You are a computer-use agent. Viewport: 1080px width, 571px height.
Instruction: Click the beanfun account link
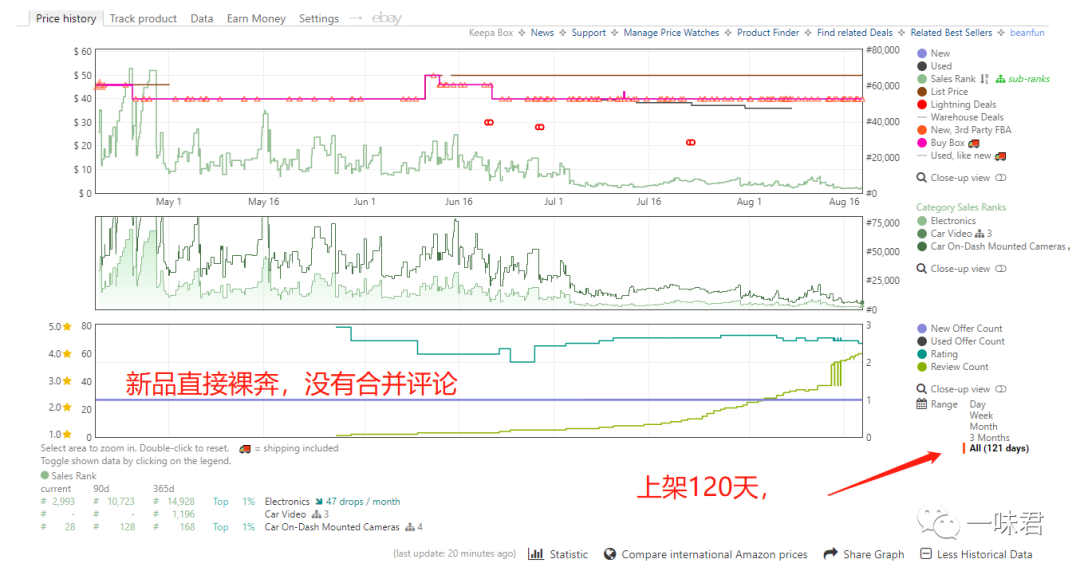point(1028,32)
